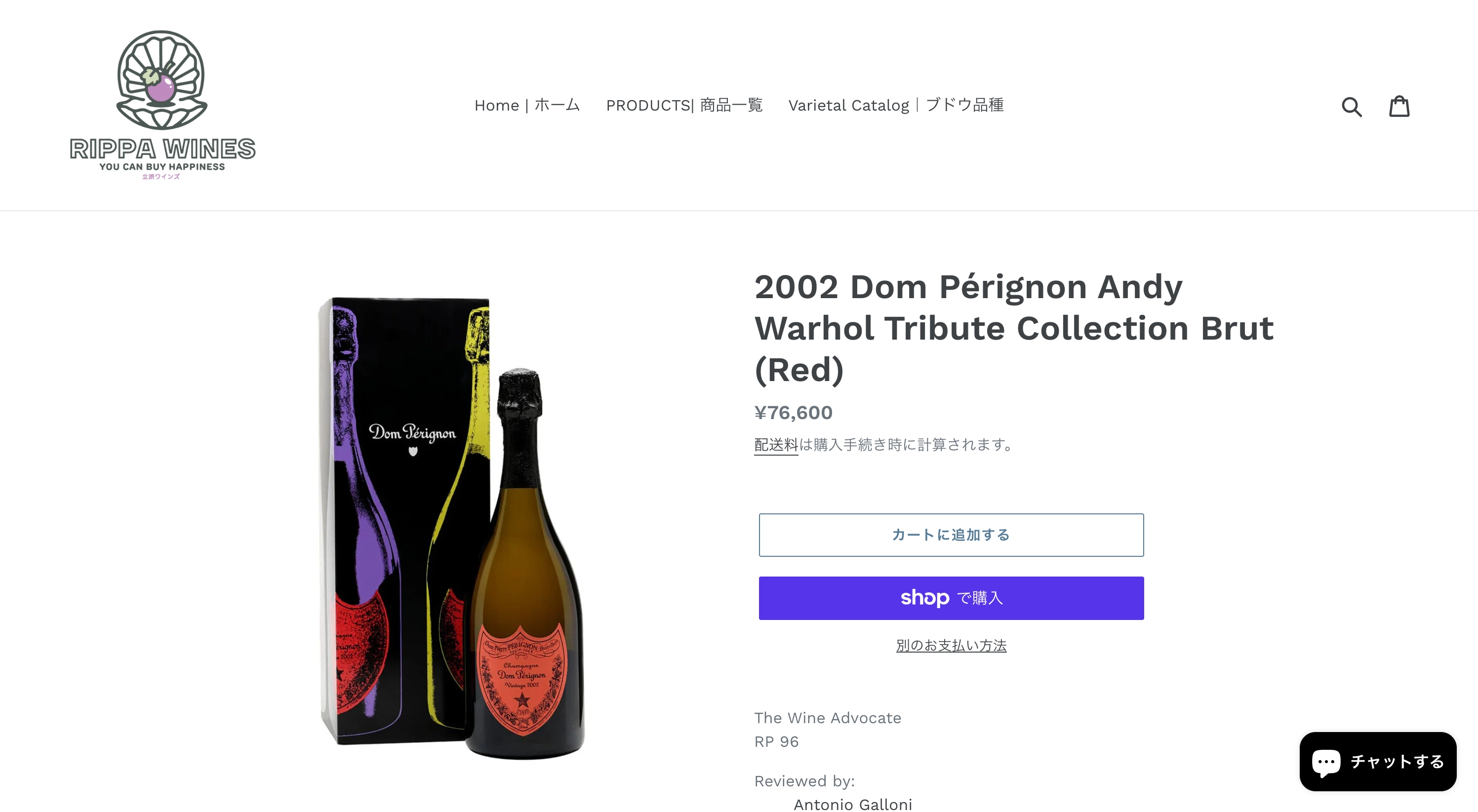Go to Home | ホーム menu item
The height and width of the screenshot is (812, 1478).
(527, 106)
